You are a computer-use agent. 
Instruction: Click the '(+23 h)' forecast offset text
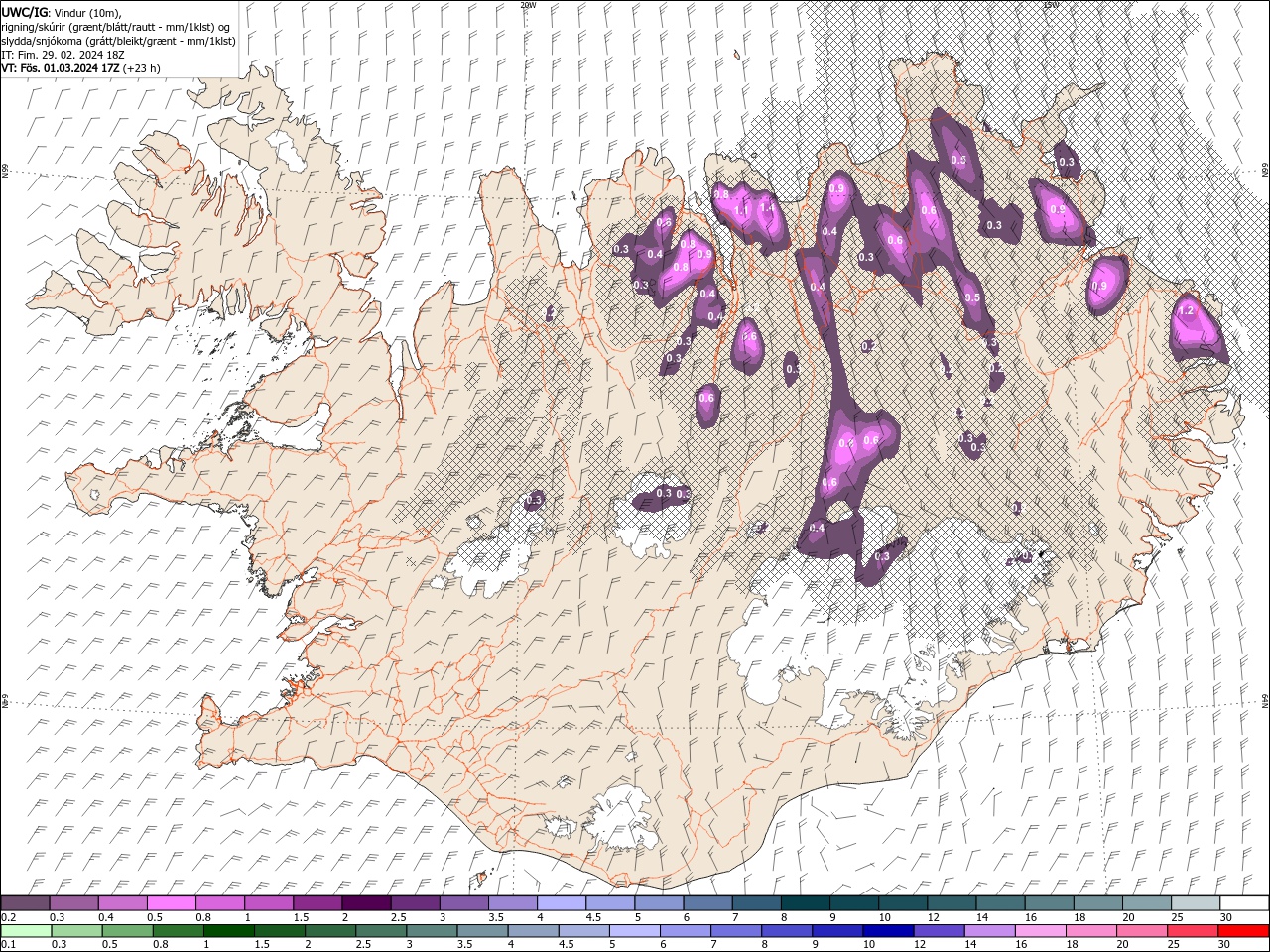pyautogui.click(x=142, y=68)
